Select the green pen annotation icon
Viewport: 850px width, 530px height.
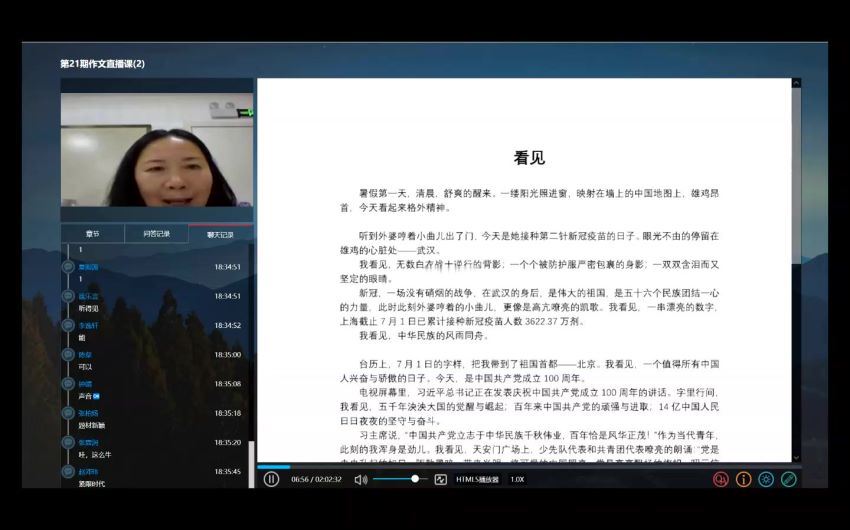788,480
